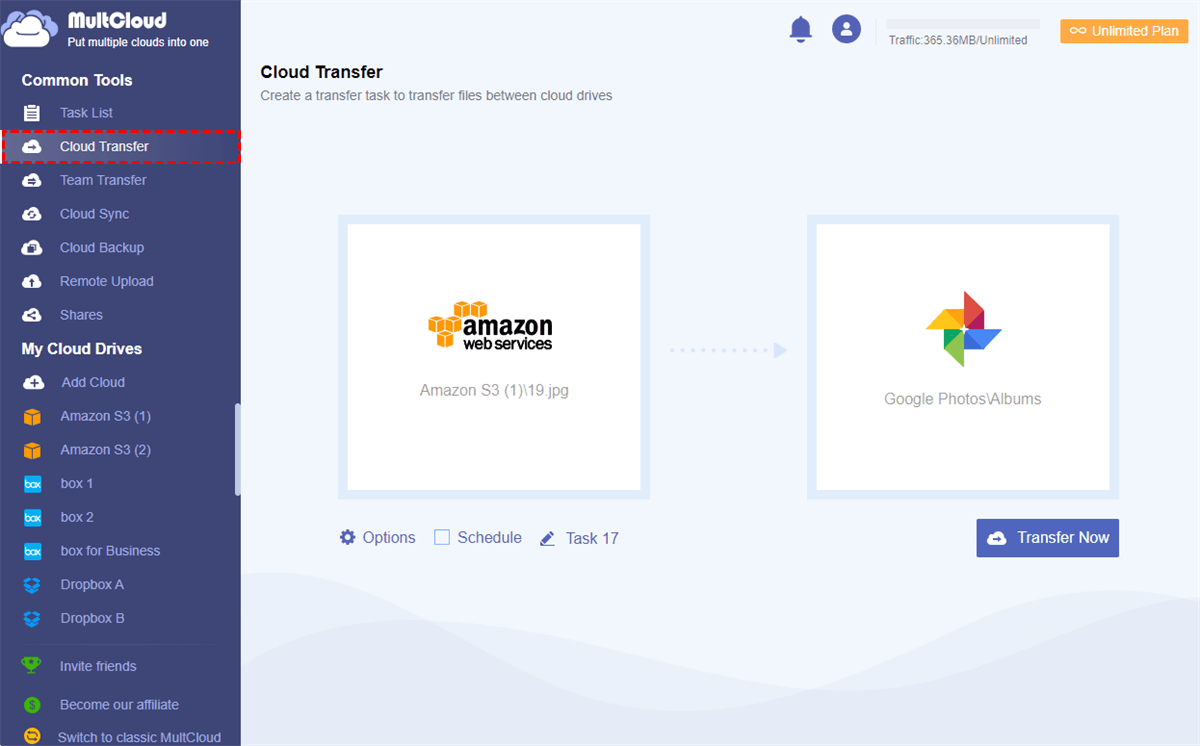Click the Amazon S3 (1) box icon
The image size is (1200, 746).
pyautogui.click(x=32, y=416)
